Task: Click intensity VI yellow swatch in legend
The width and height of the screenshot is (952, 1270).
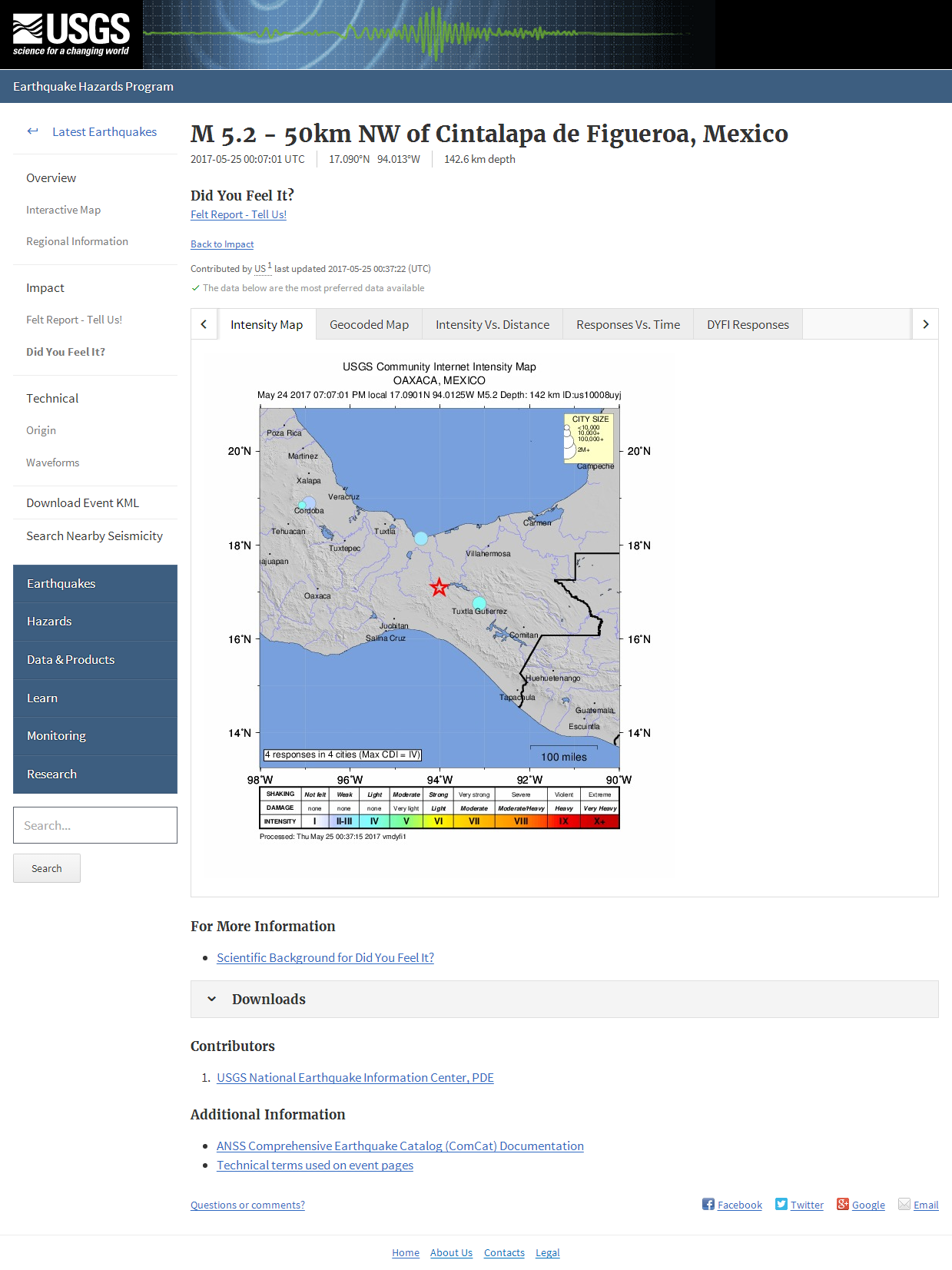Action: [438, 821]
